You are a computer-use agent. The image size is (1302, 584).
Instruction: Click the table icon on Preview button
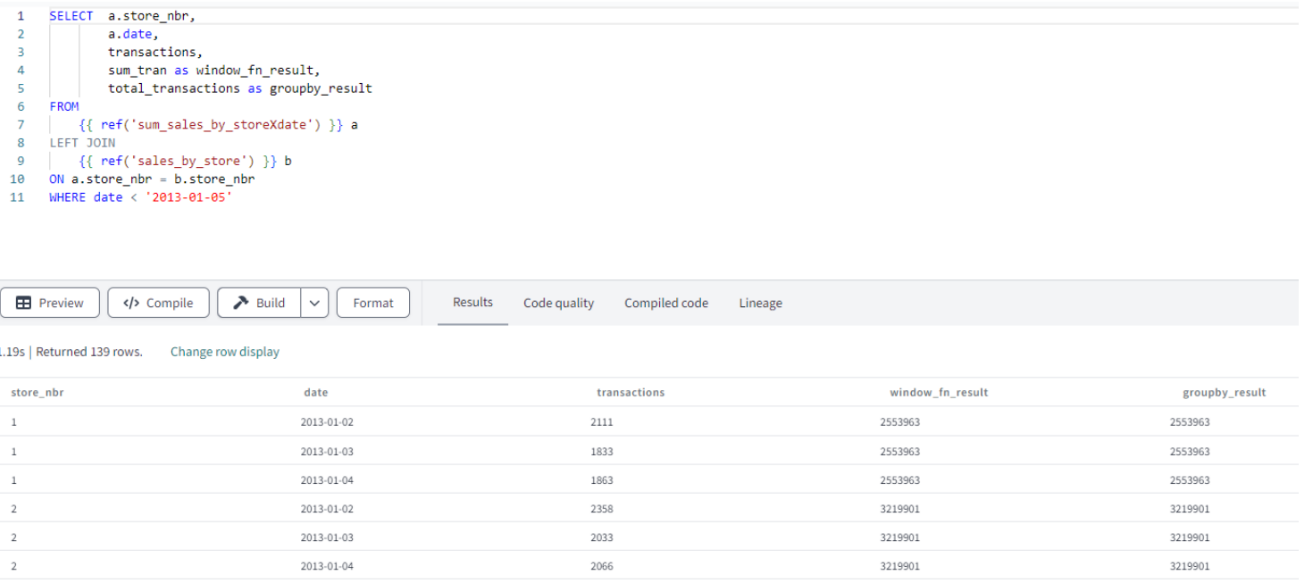(24, 303)
